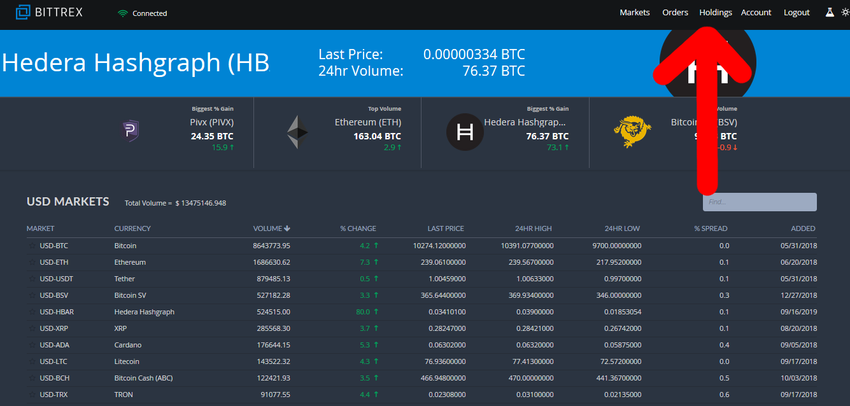Click the green Connected wifi icon
The width and height of the screenshot is (850, 406).
tap(123, 13)
